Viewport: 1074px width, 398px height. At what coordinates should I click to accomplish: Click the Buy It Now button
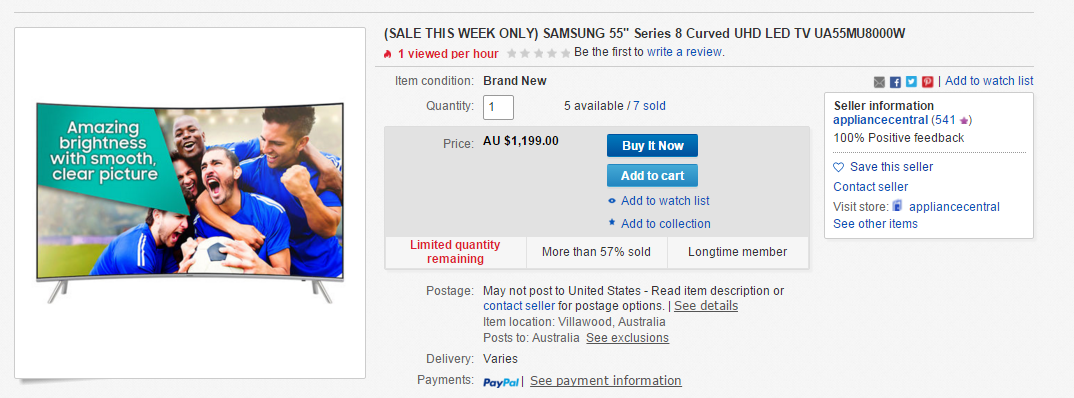tap(652, 146)
